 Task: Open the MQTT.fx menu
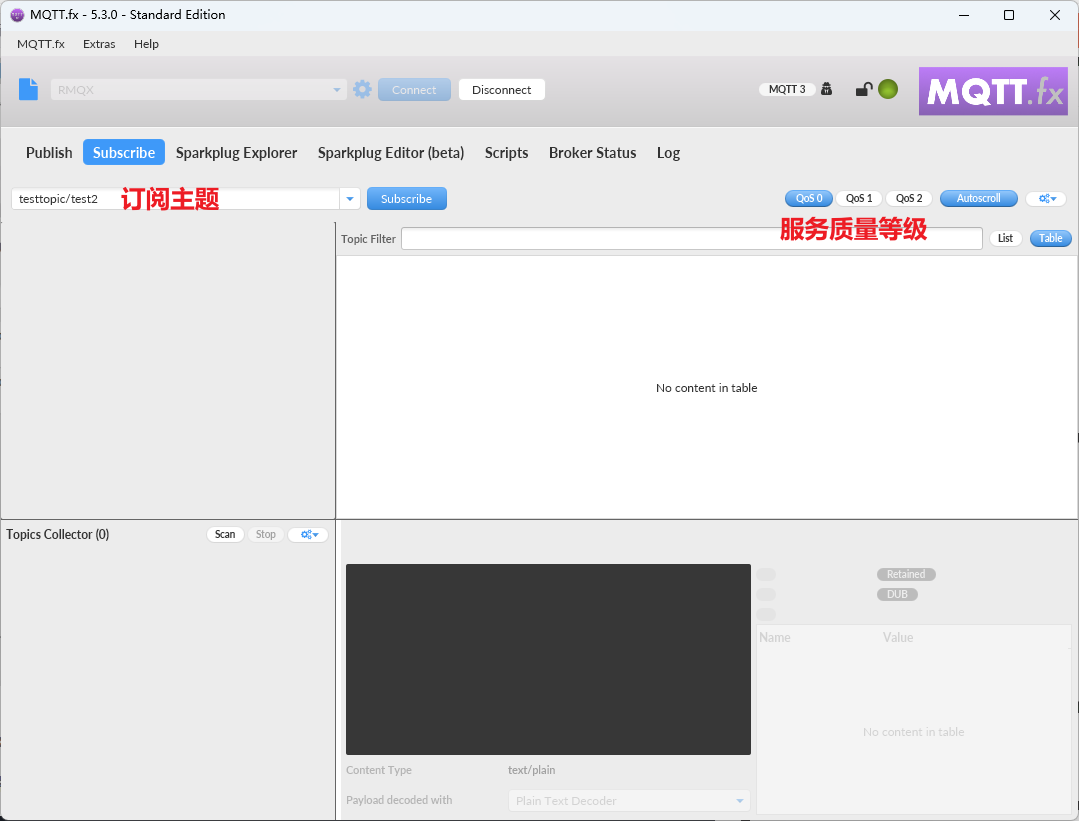pos(41,44)
